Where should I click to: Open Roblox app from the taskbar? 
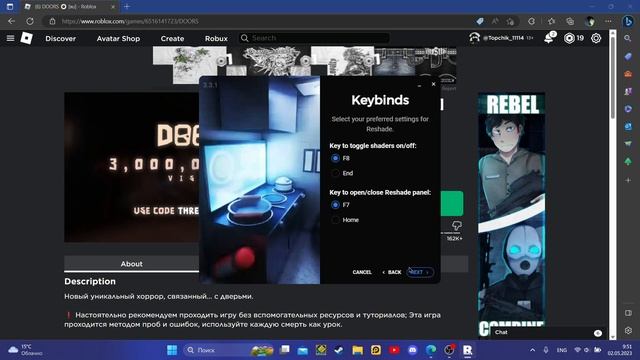click(468, 350)
